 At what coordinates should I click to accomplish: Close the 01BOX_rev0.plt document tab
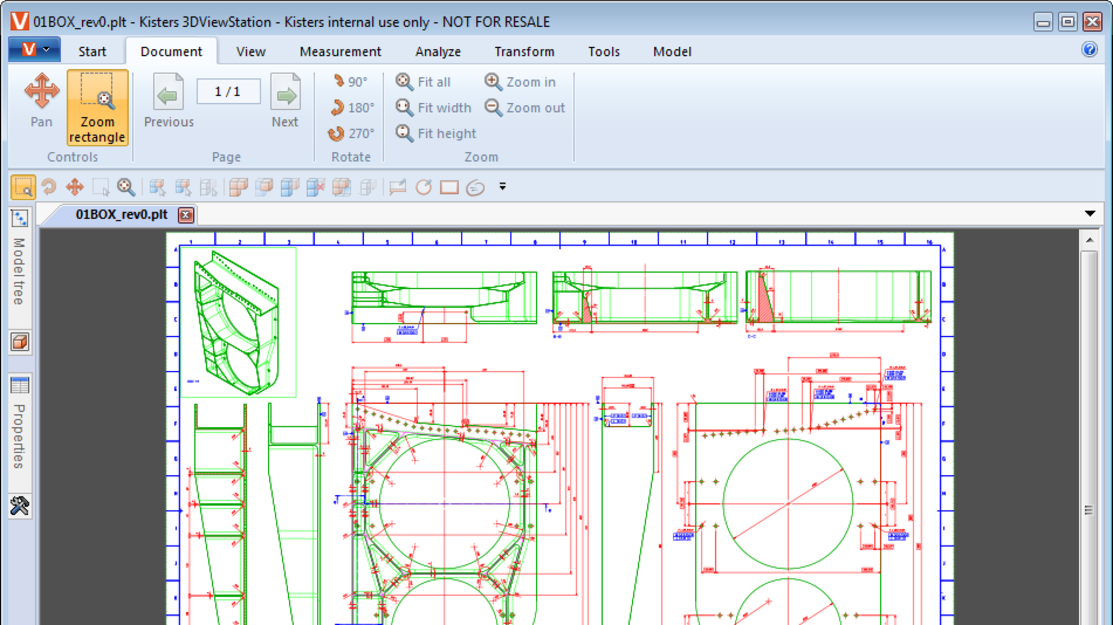click(186, 214)
